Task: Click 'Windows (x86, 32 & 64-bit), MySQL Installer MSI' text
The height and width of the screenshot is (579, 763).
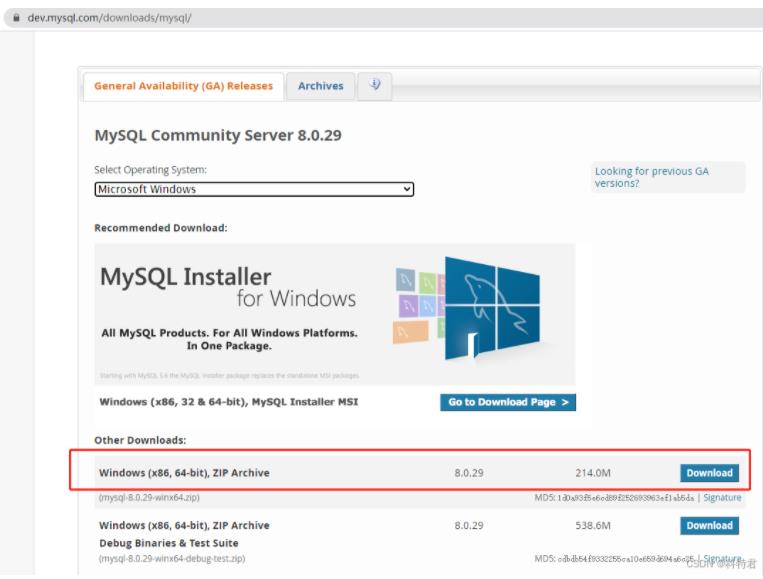Action: [x=229, y=402]
